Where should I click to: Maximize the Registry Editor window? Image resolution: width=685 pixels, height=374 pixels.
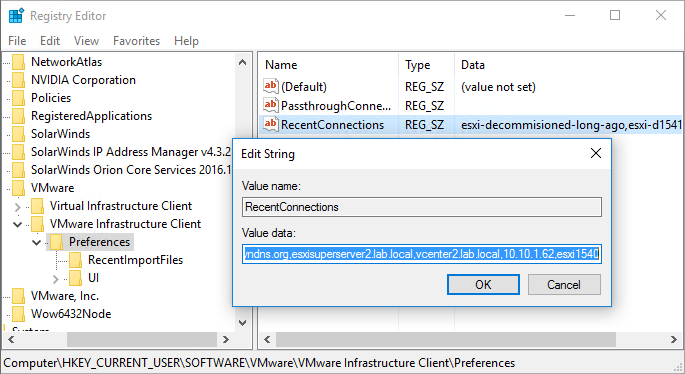(615, 16)
